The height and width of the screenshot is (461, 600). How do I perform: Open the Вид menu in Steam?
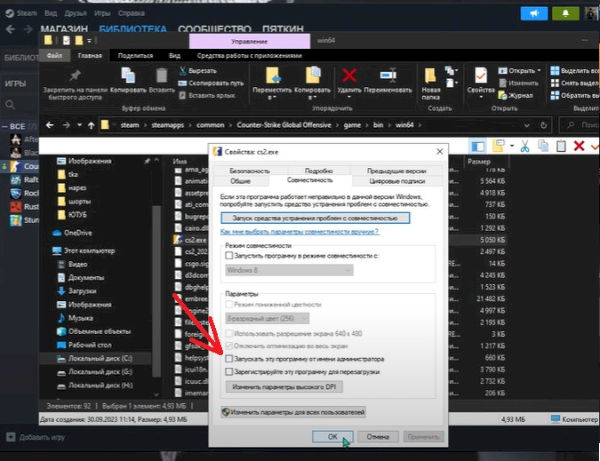(x=51, y=13)
